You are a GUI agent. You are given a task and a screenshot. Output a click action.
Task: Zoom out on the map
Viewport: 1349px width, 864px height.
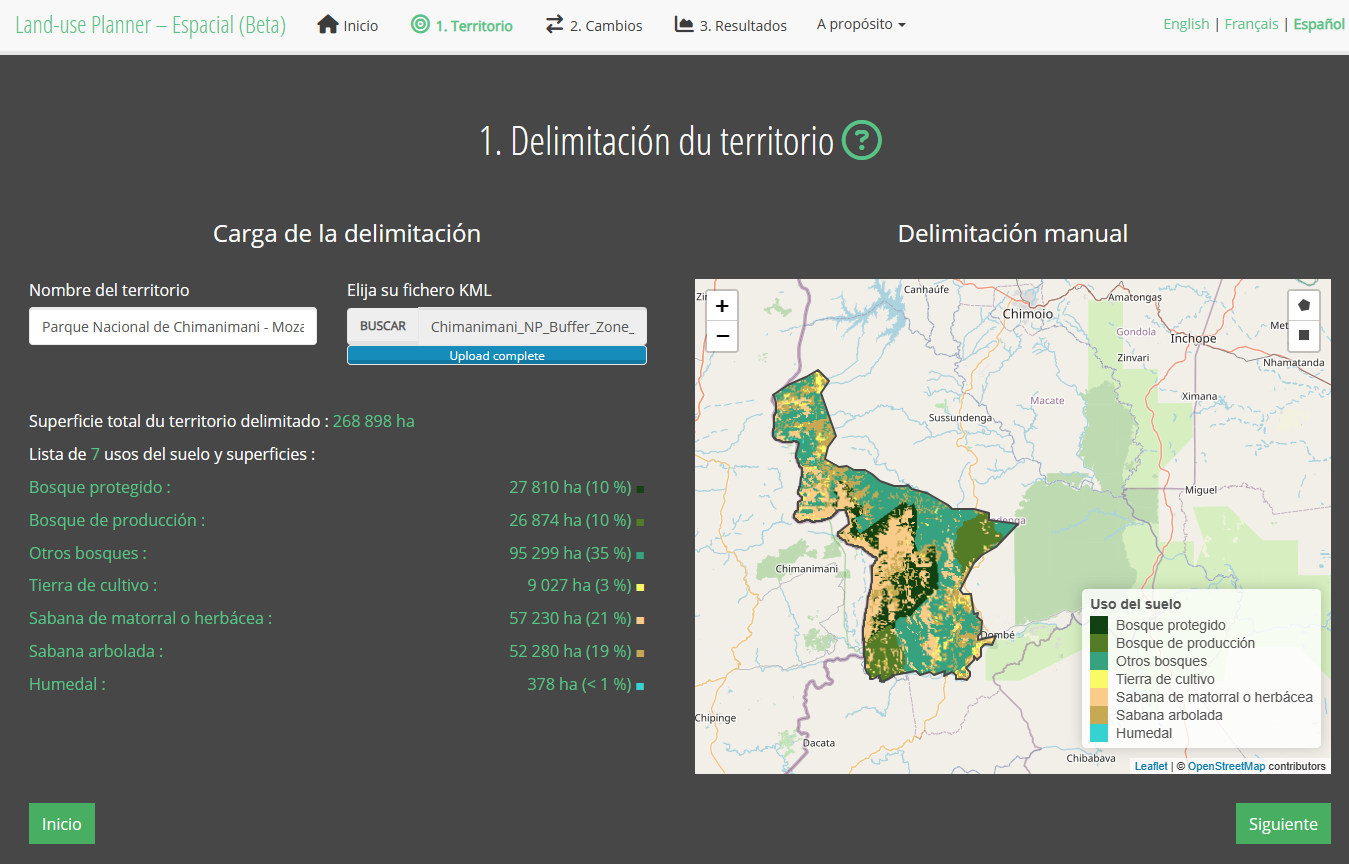[722, 336]
